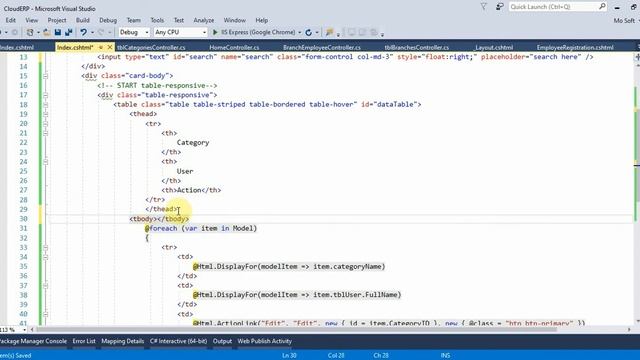
Task: Open the notifications flag icon
Action: pos(484,7)
